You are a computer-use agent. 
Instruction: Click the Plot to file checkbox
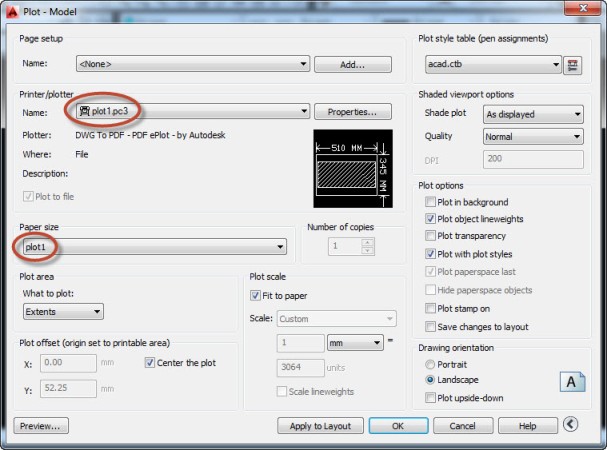28,196
